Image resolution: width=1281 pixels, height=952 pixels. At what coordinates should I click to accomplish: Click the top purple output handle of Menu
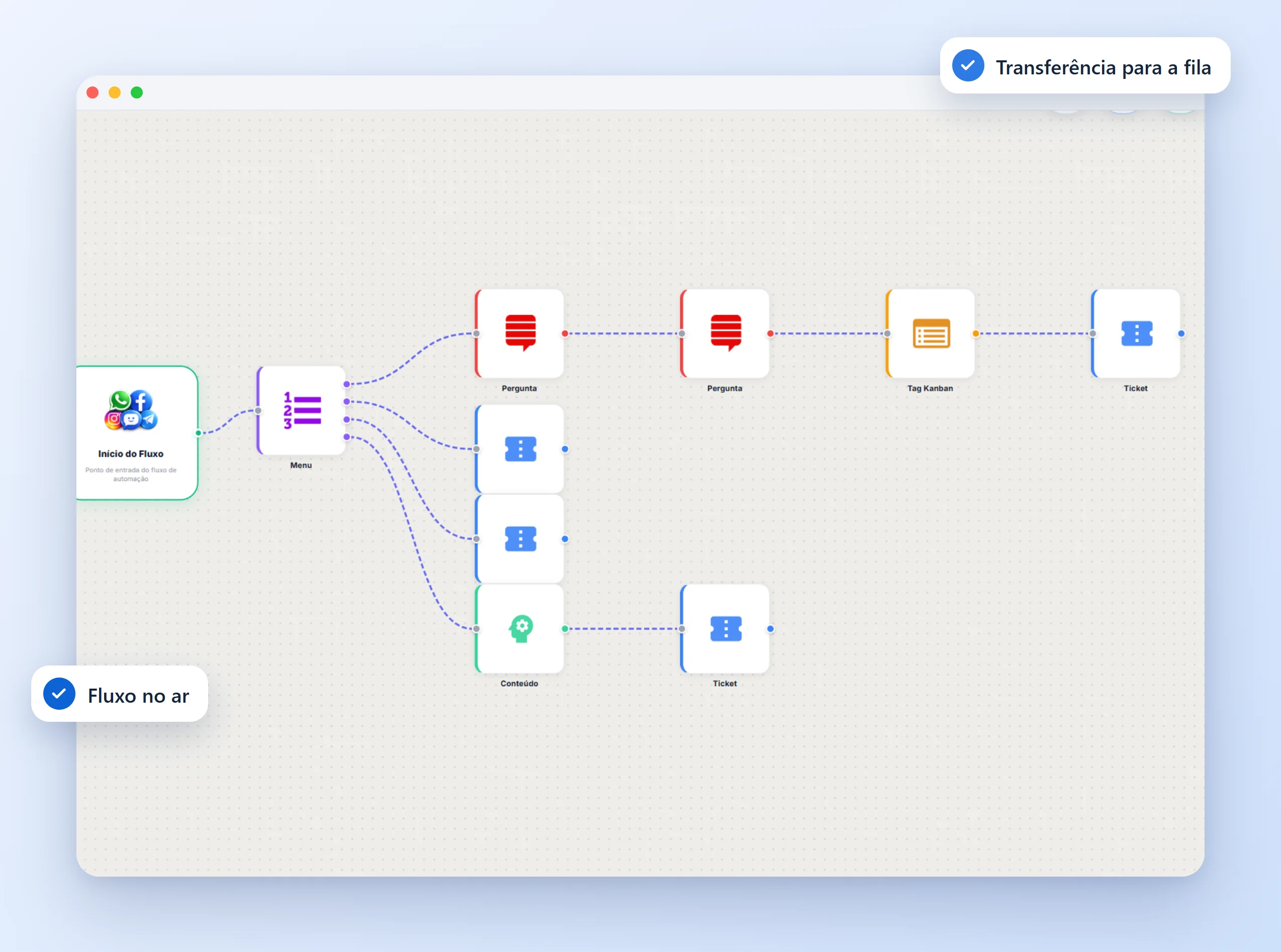point(347,384)
